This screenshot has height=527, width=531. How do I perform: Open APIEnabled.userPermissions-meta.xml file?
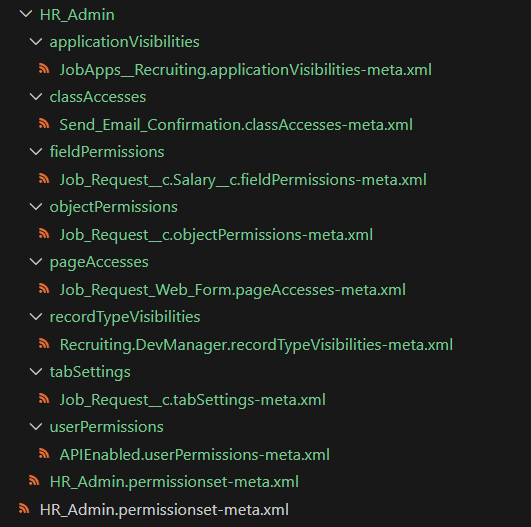point(195,455)
